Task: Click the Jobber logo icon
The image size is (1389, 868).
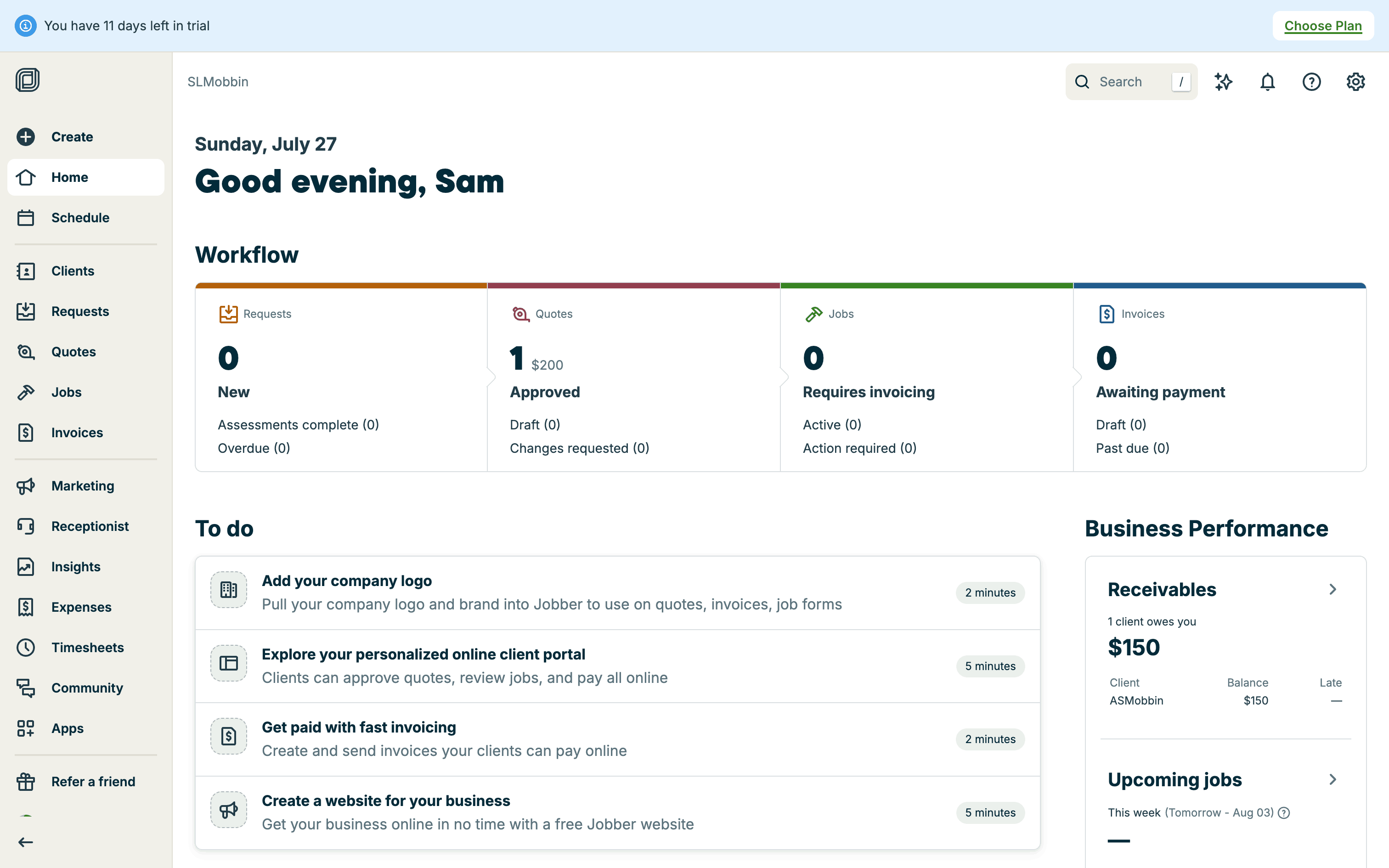Action: 27,80
